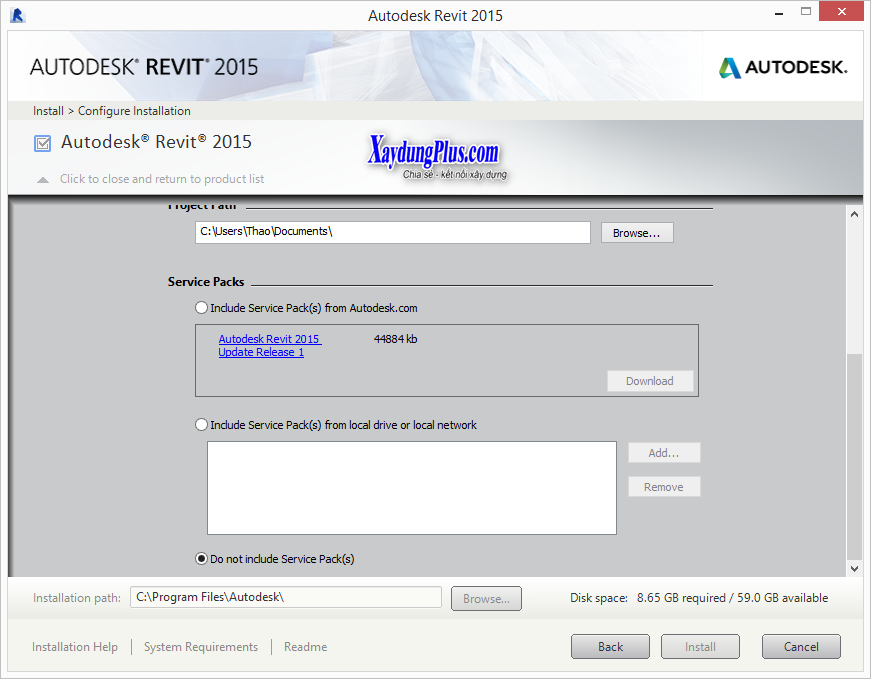Click inside the local service pack list box
The width and height of the screenshot is (871, 679).
click(x=412, y=488)
